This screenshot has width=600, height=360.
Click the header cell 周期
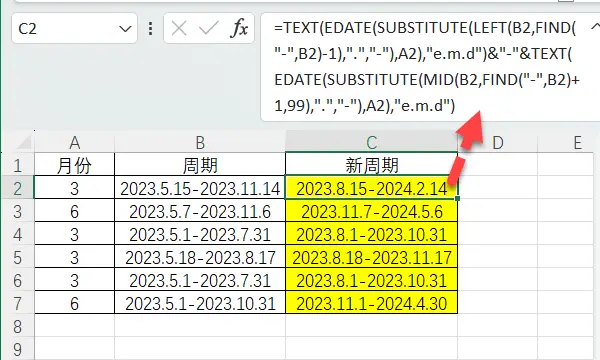pyautogui.click(x=200, y=165)
